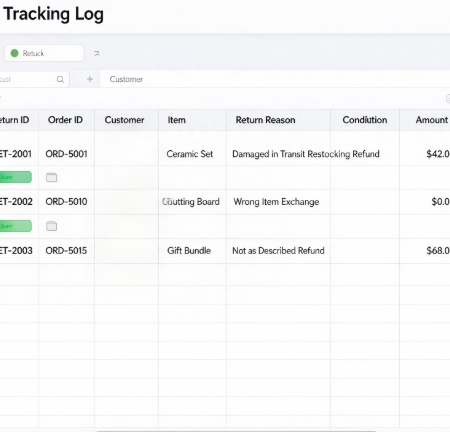Click the Tracking Log page title
This screenshot has width=450, height=432.
coord(53,15)
